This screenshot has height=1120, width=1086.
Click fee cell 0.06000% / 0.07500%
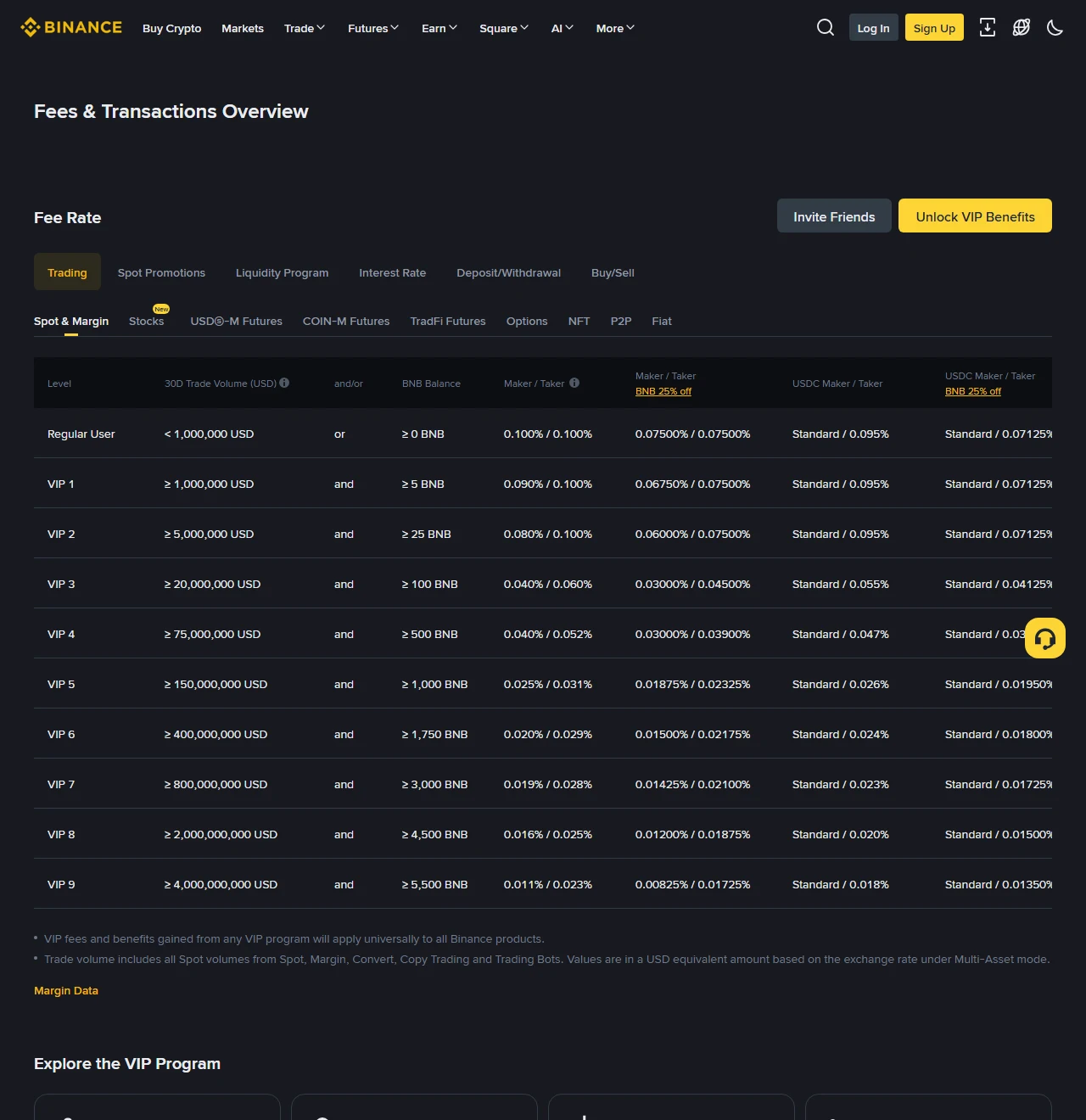[692, 534]
